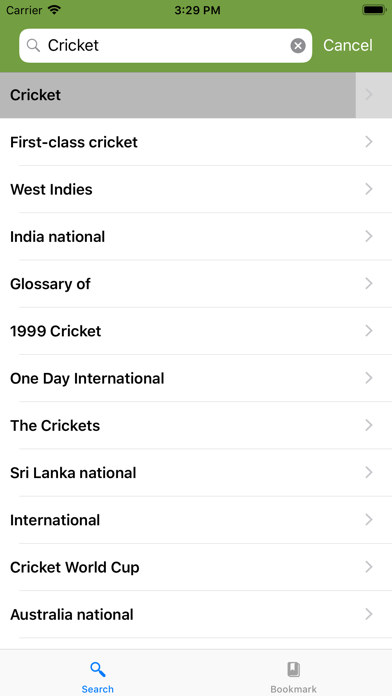Open India national result
The width and height of the screenshot is (392, 696).
pos(196,237)
